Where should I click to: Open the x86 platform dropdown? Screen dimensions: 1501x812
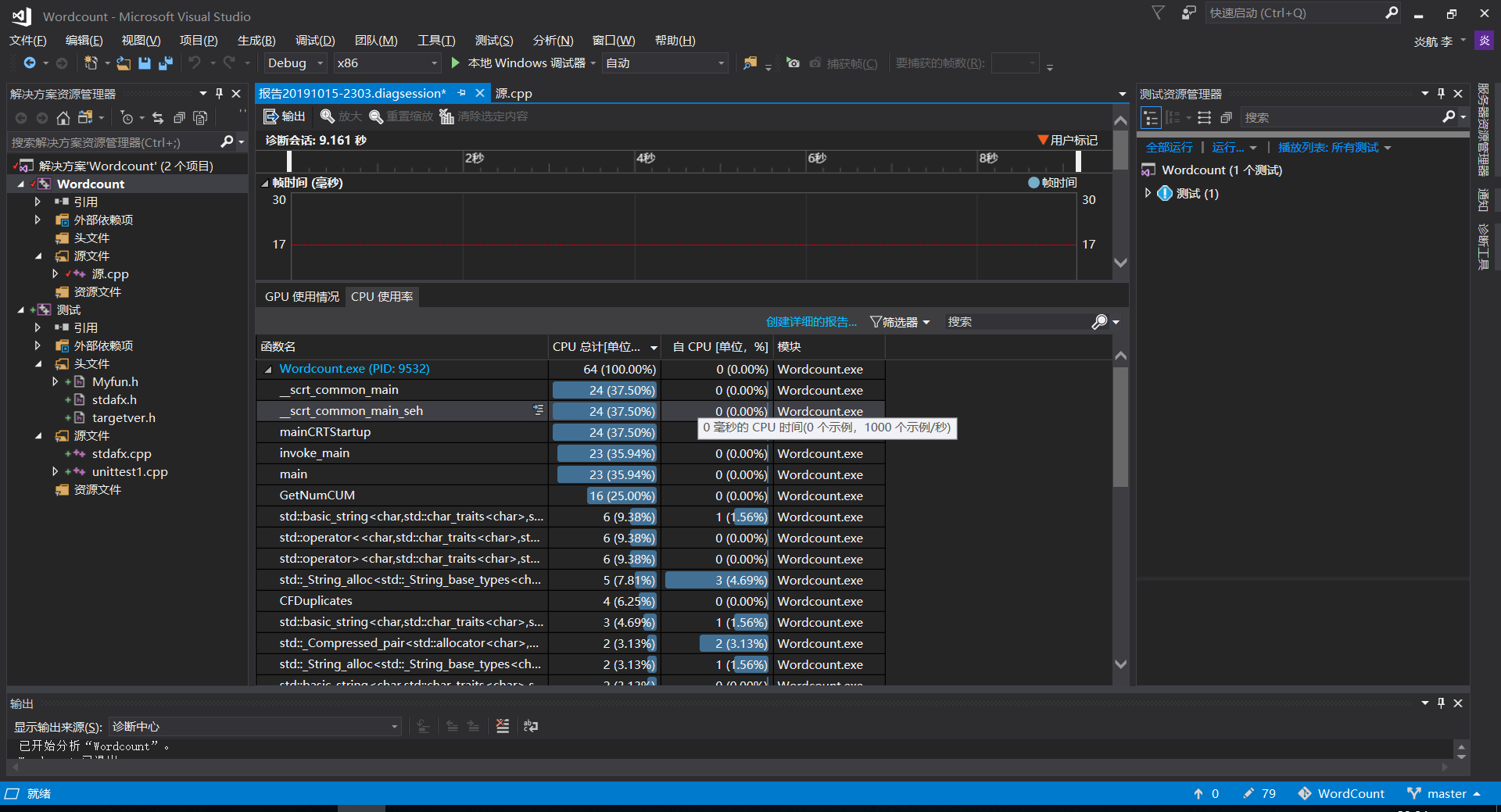coord(387,63)
